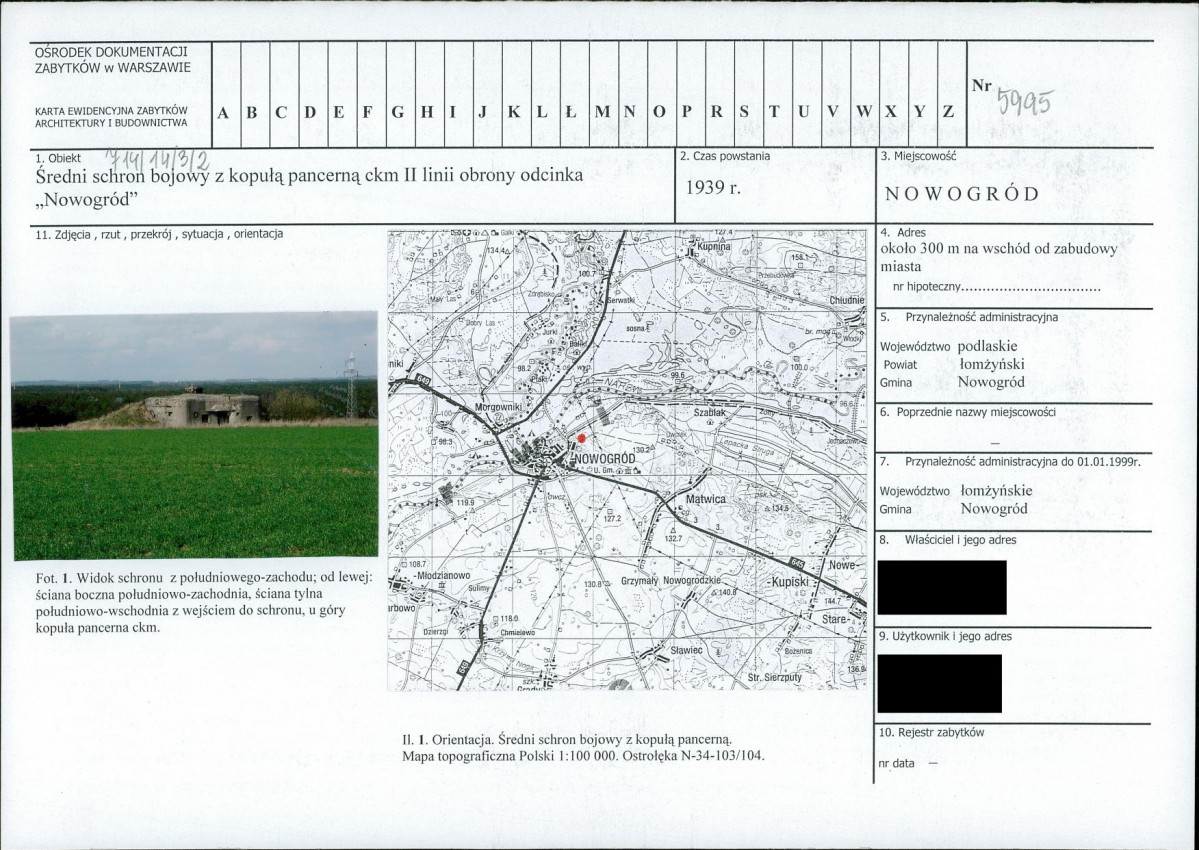Click the letter M index cell

click(x=604, y=94)
